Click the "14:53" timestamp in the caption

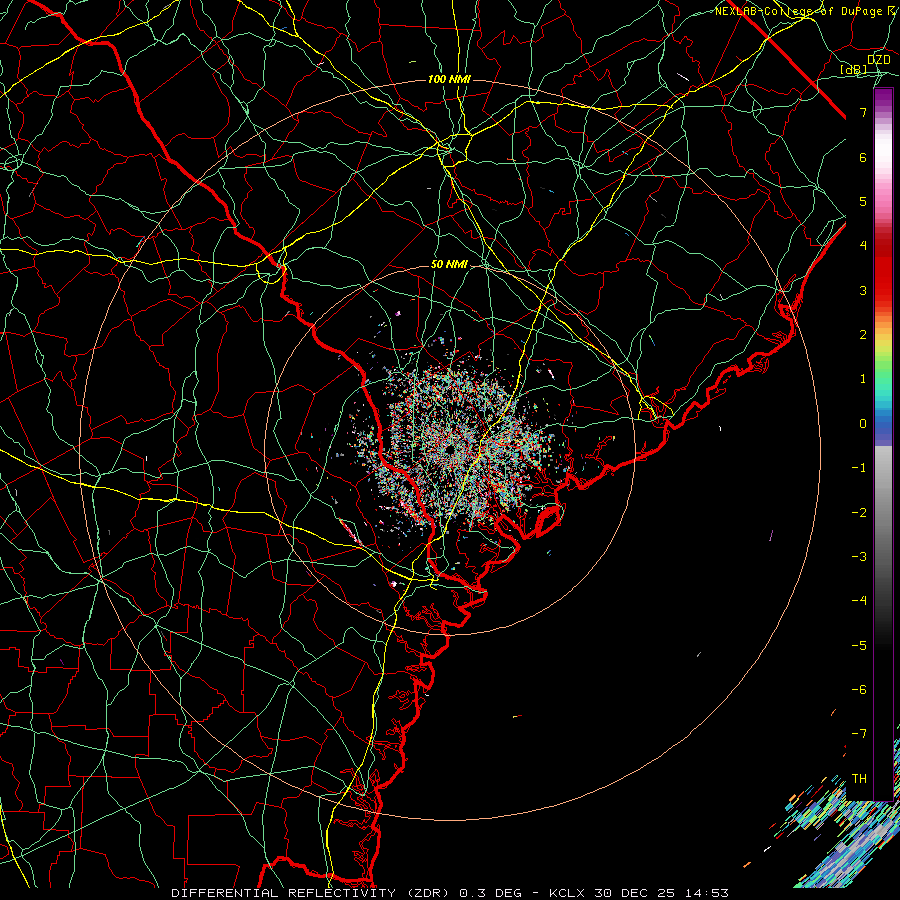click(x=709, y=893)
